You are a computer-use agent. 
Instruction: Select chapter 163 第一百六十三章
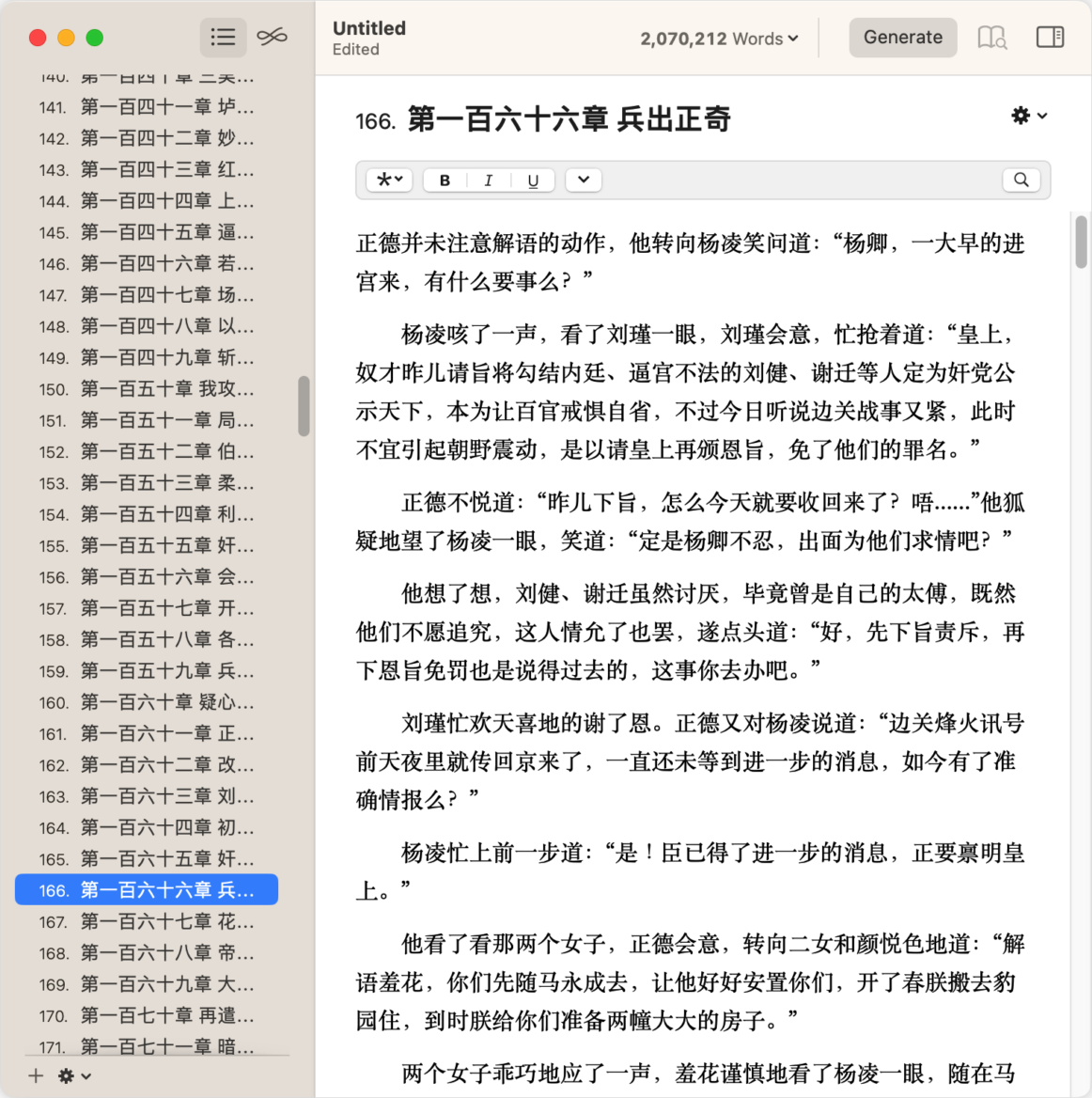click(147, 796)
